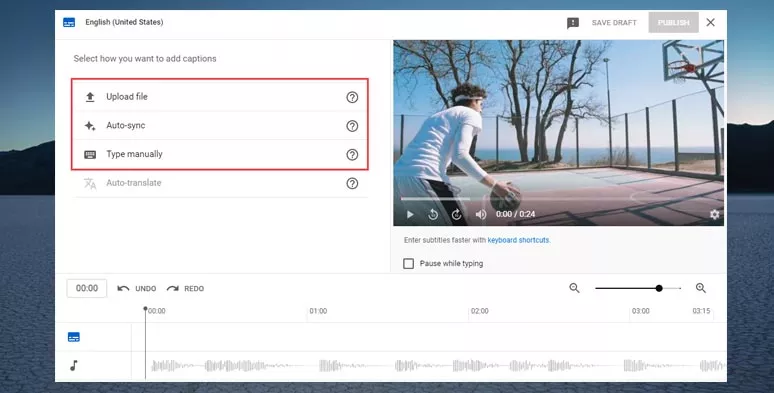Open help for Auto-translate
The width and height of the screenshot is (774, 393).
[352, 184]
